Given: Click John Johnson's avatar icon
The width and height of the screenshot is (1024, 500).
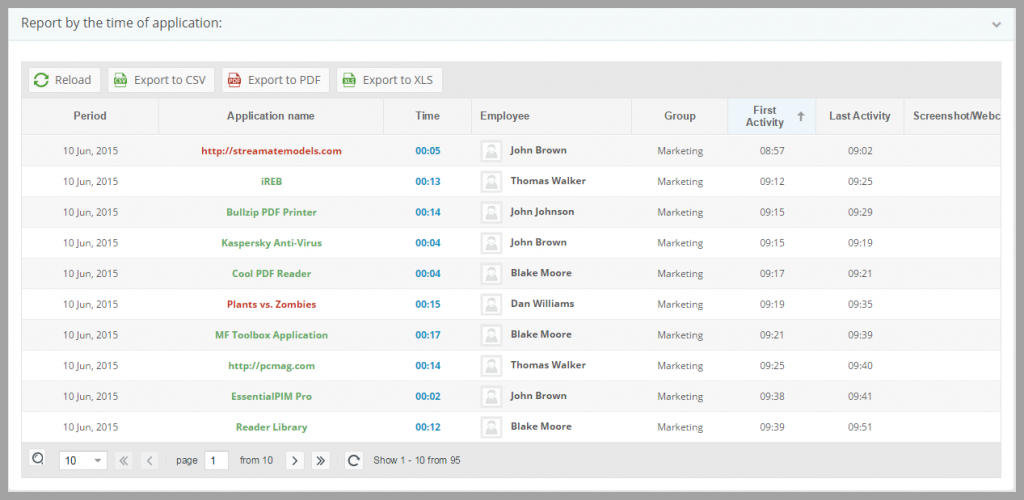Looking at the screenshot, I should tap(491, 212).
